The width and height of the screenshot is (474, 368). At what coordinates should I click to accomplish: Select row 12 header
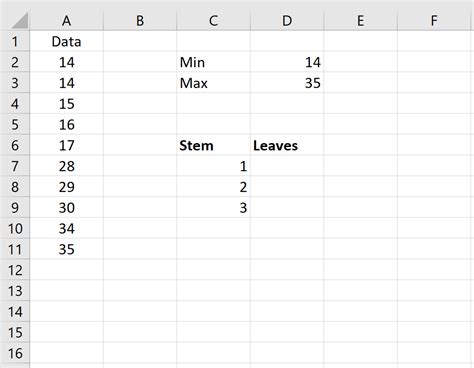click(15, 270)
